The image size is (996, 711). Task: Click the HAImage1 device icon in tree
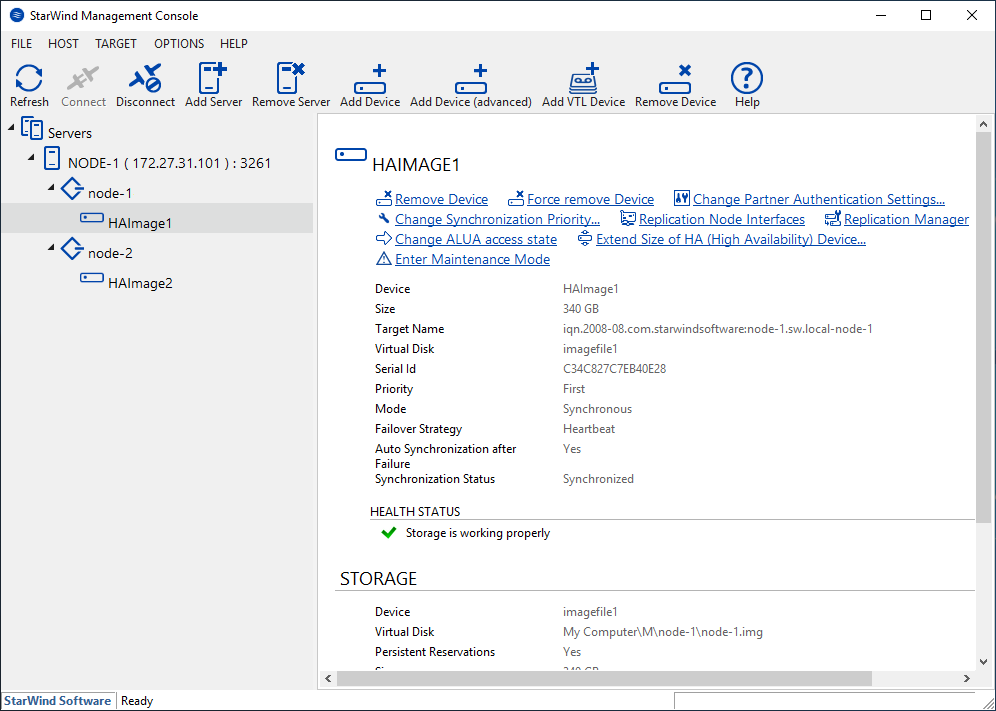(91, 219)
